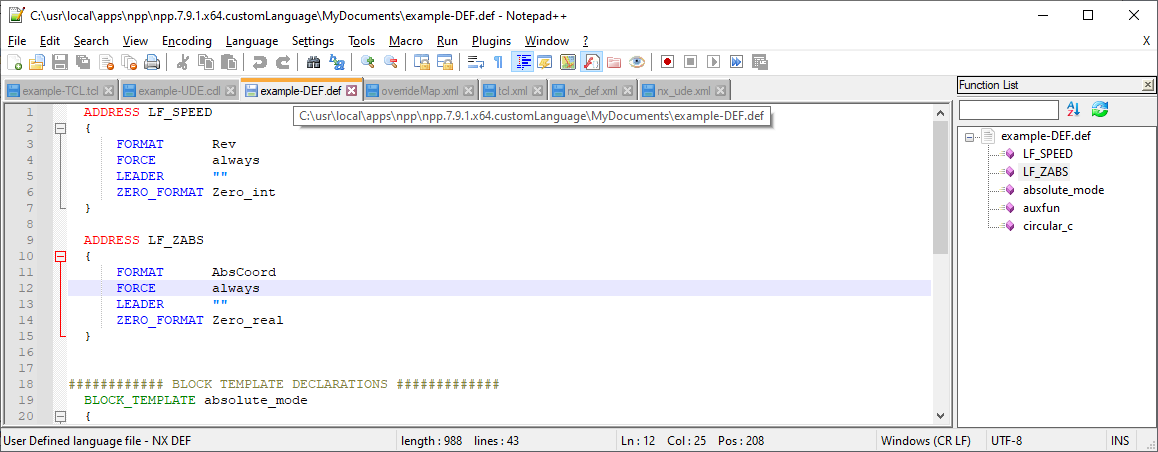Open the File menu

tap(17, 41)
